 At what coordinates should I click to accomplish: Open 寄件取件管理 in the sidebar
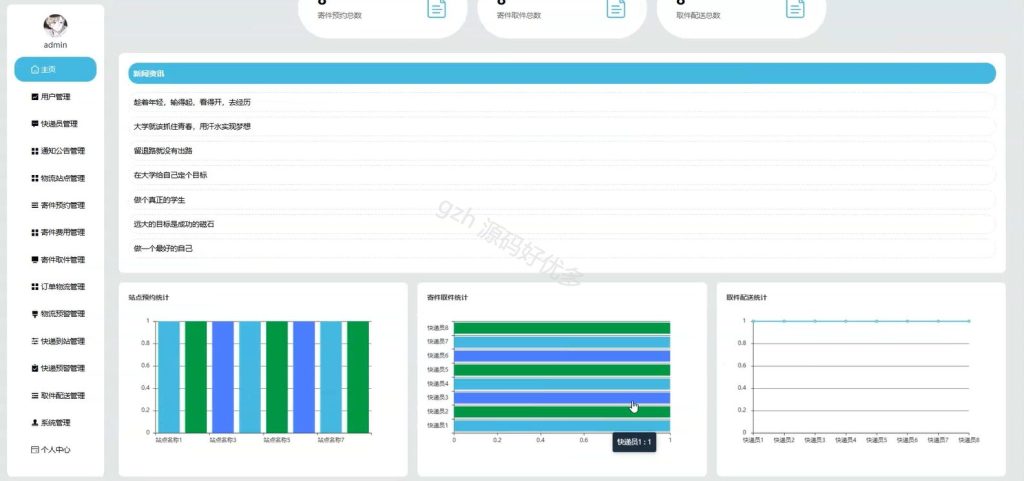pos(58,260)
